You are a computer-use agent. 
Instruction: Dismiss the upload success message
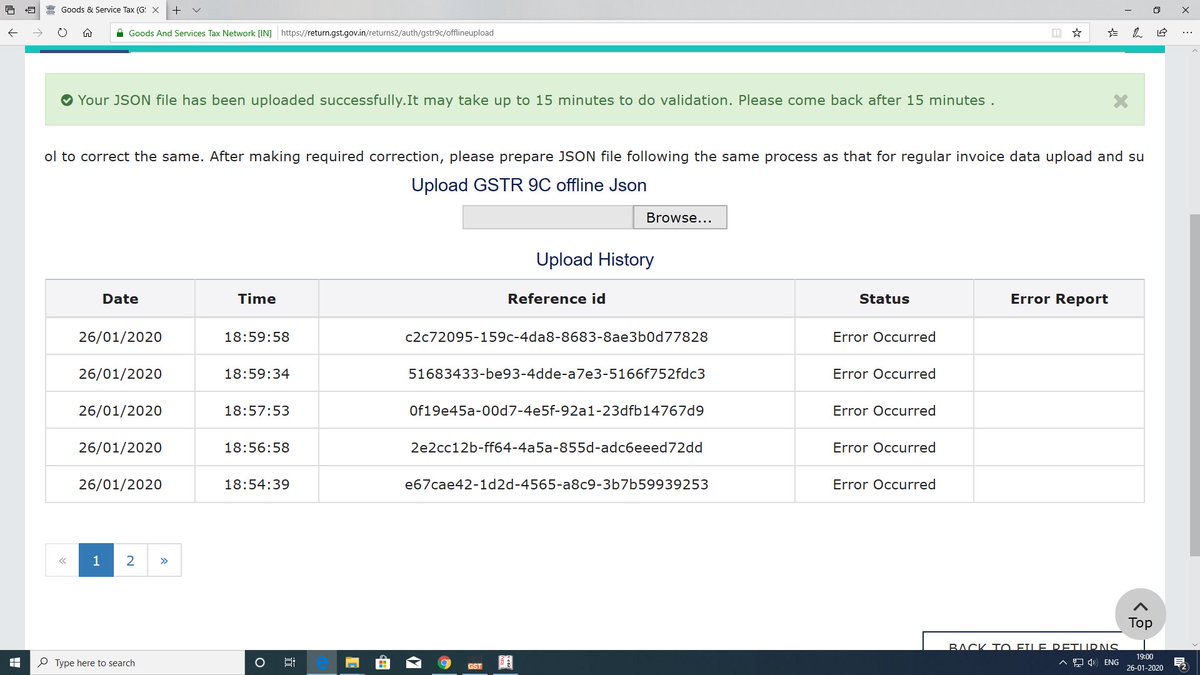click(1120, 100)
